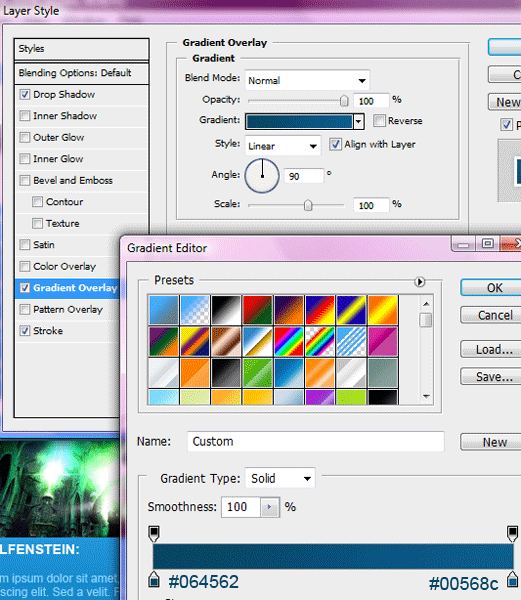Disable the Stroke effect checkbox
Viewport: 521px width, 600px height.
tap(25, 331)
